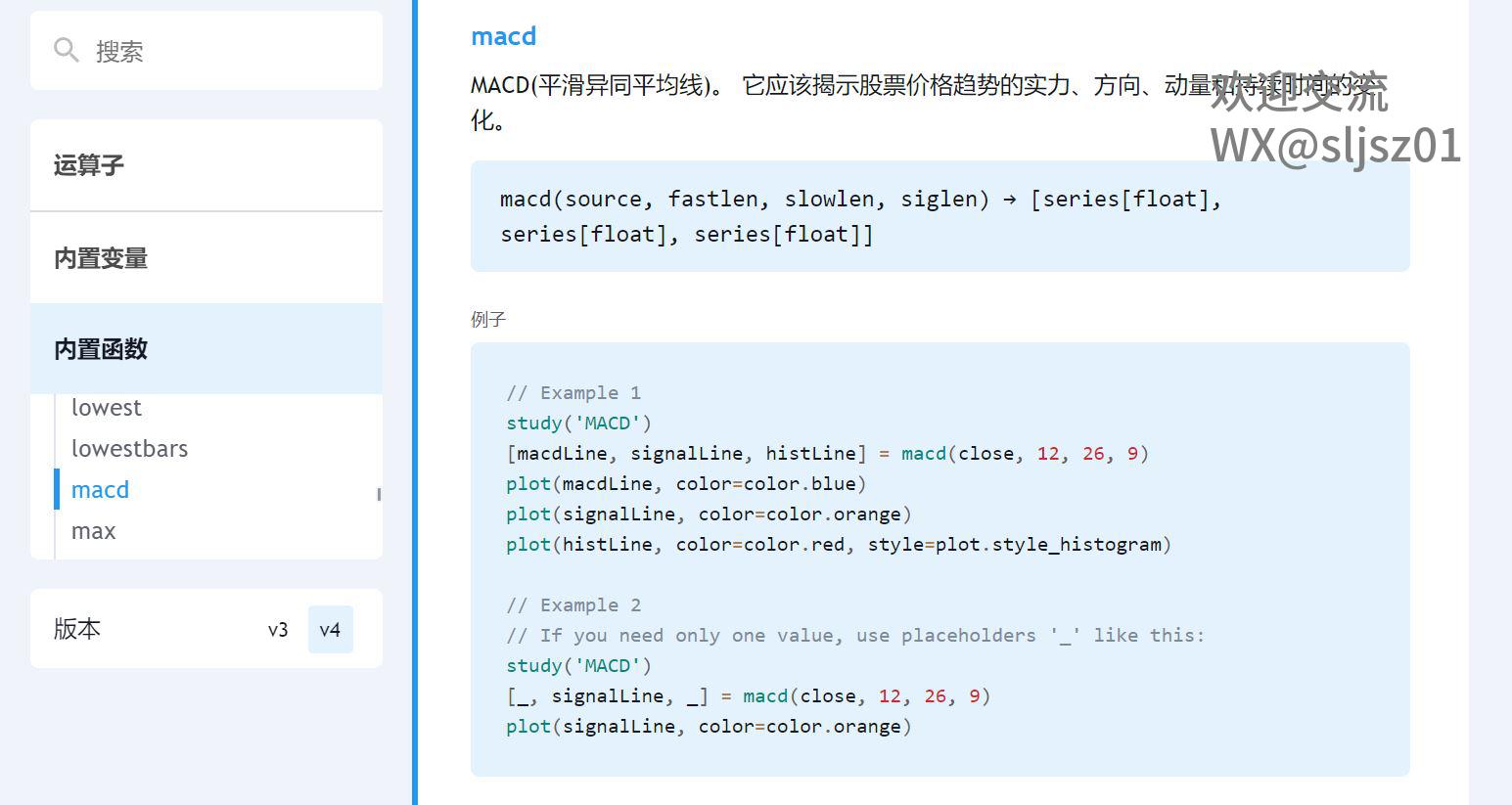Focus the 搜索 search input field
Viewport: 1512px width, 805px height.
[x=225, y=51]
